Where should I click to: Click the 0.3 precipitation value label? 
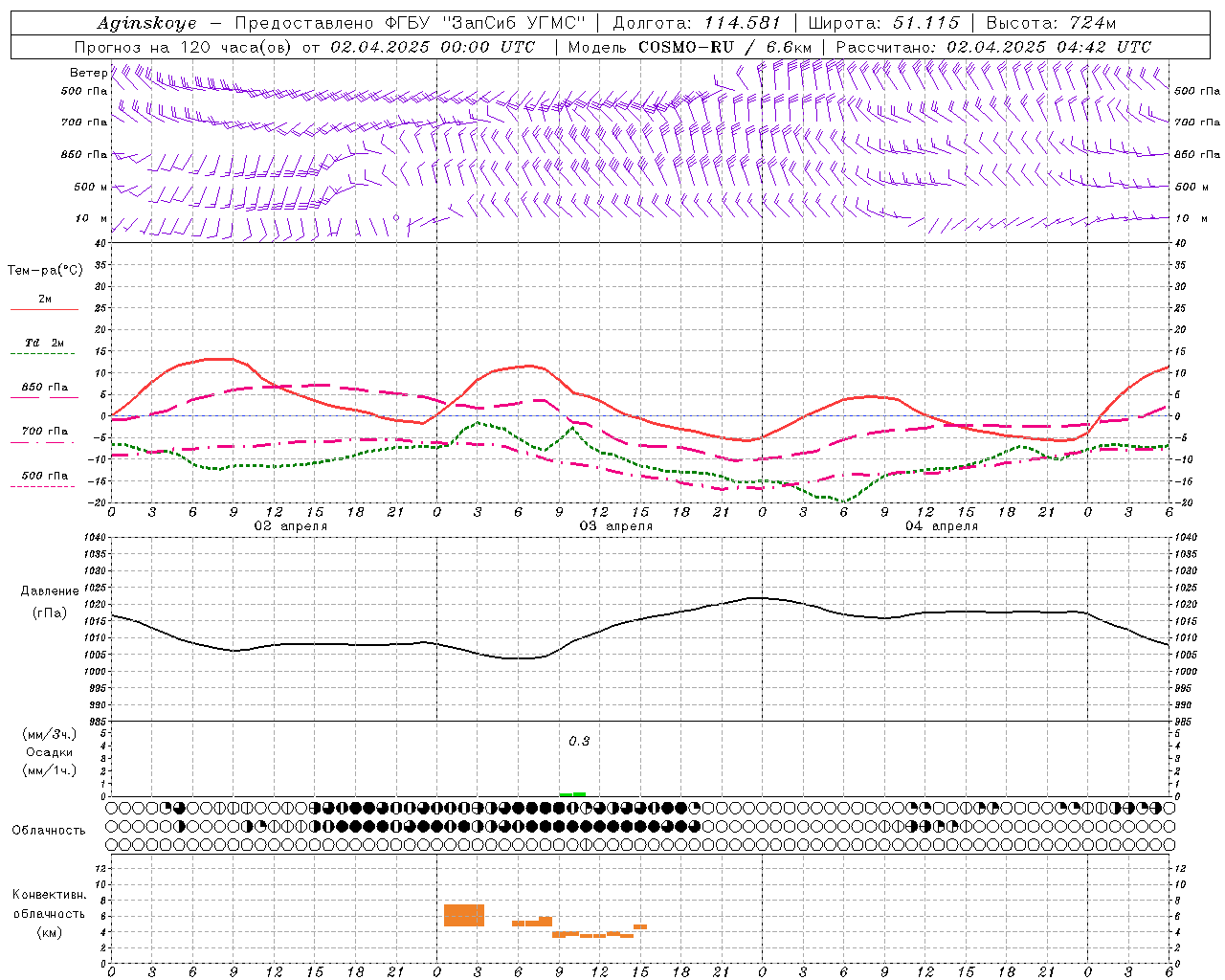(x=579, y=741)
